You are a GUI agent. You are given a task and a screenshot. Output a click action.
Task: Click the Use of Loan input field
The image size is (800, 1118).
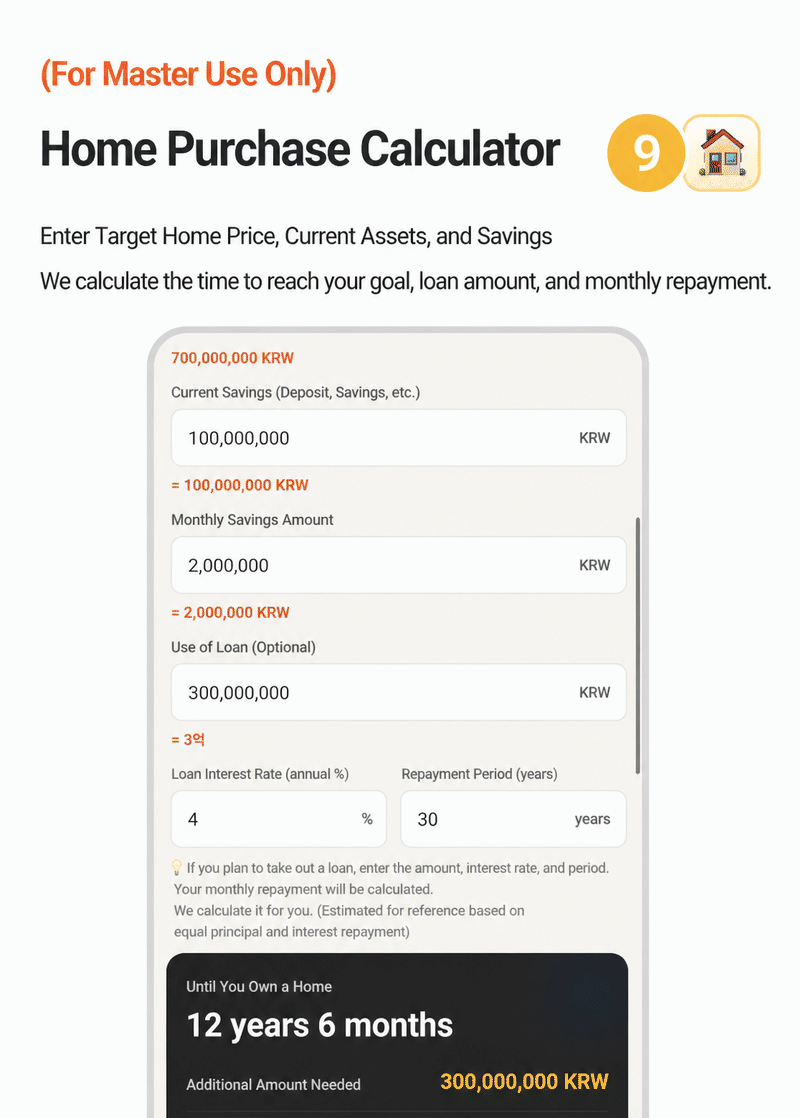pos(399,692)
